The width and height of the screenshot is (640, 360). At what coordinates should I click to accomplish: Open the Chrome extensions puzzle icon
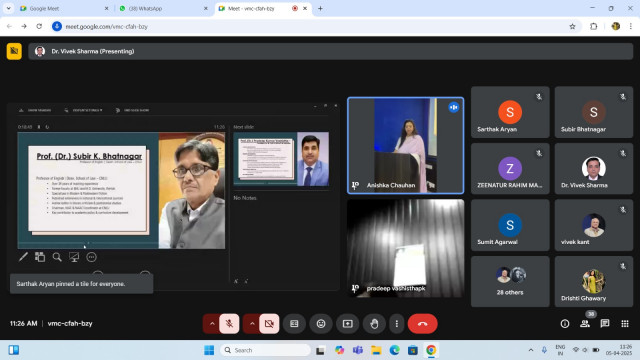pos(593,27)
